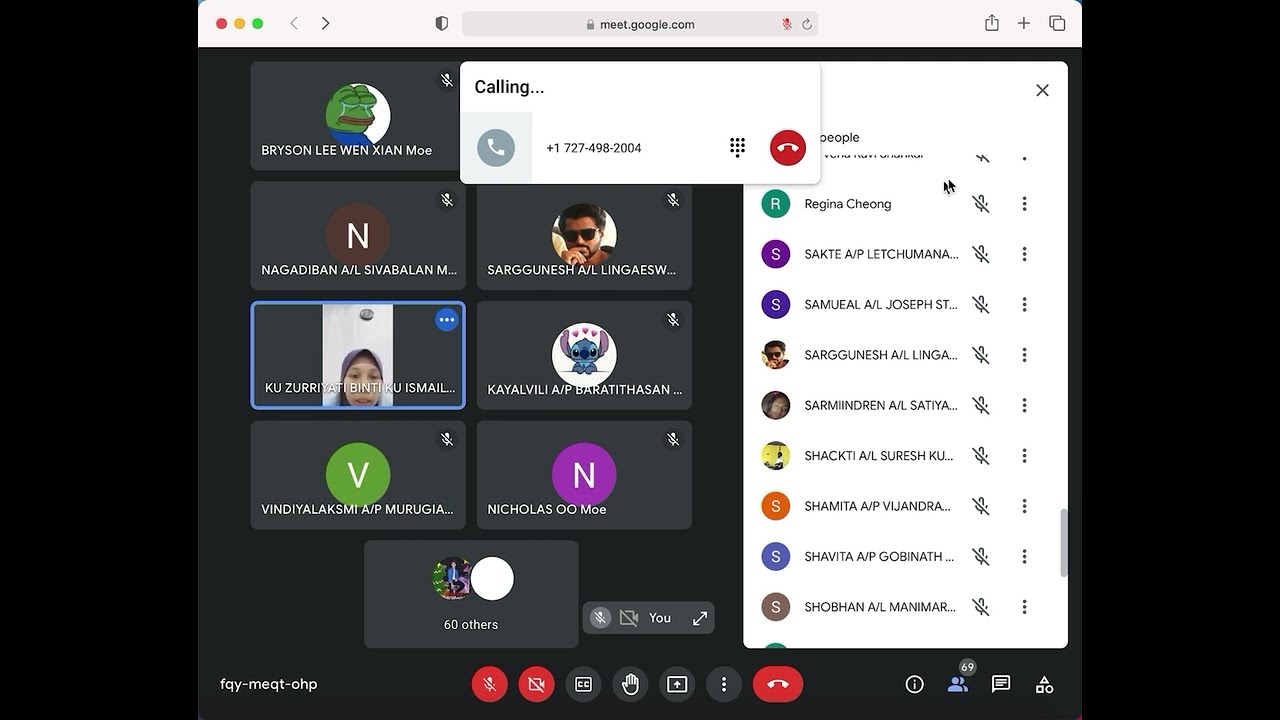This screenshot has width=1280, height=720.
Task: Open meeting details info
Action: (914, 684)
